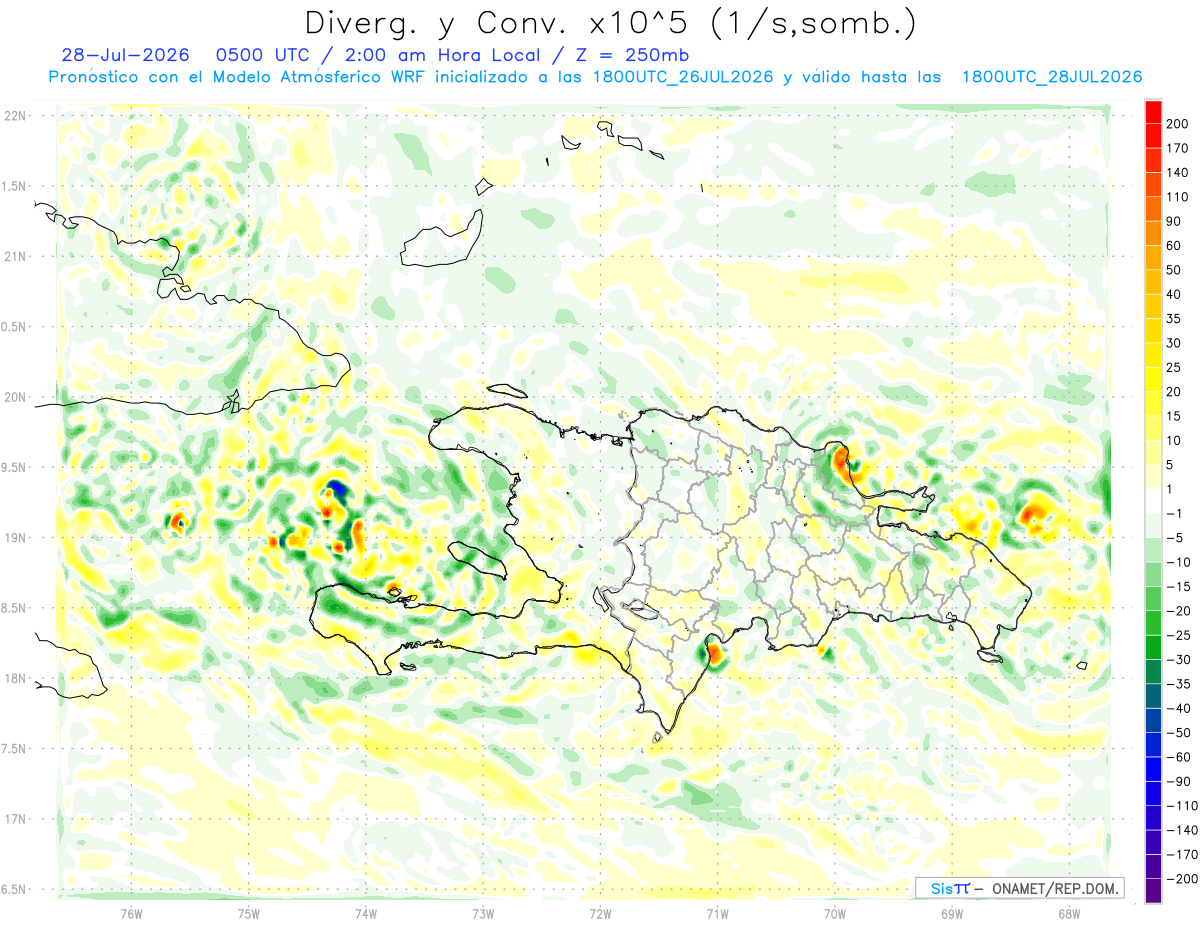
Task: Click the "21N" latitude axis label
Action: (x=15, y=257)
